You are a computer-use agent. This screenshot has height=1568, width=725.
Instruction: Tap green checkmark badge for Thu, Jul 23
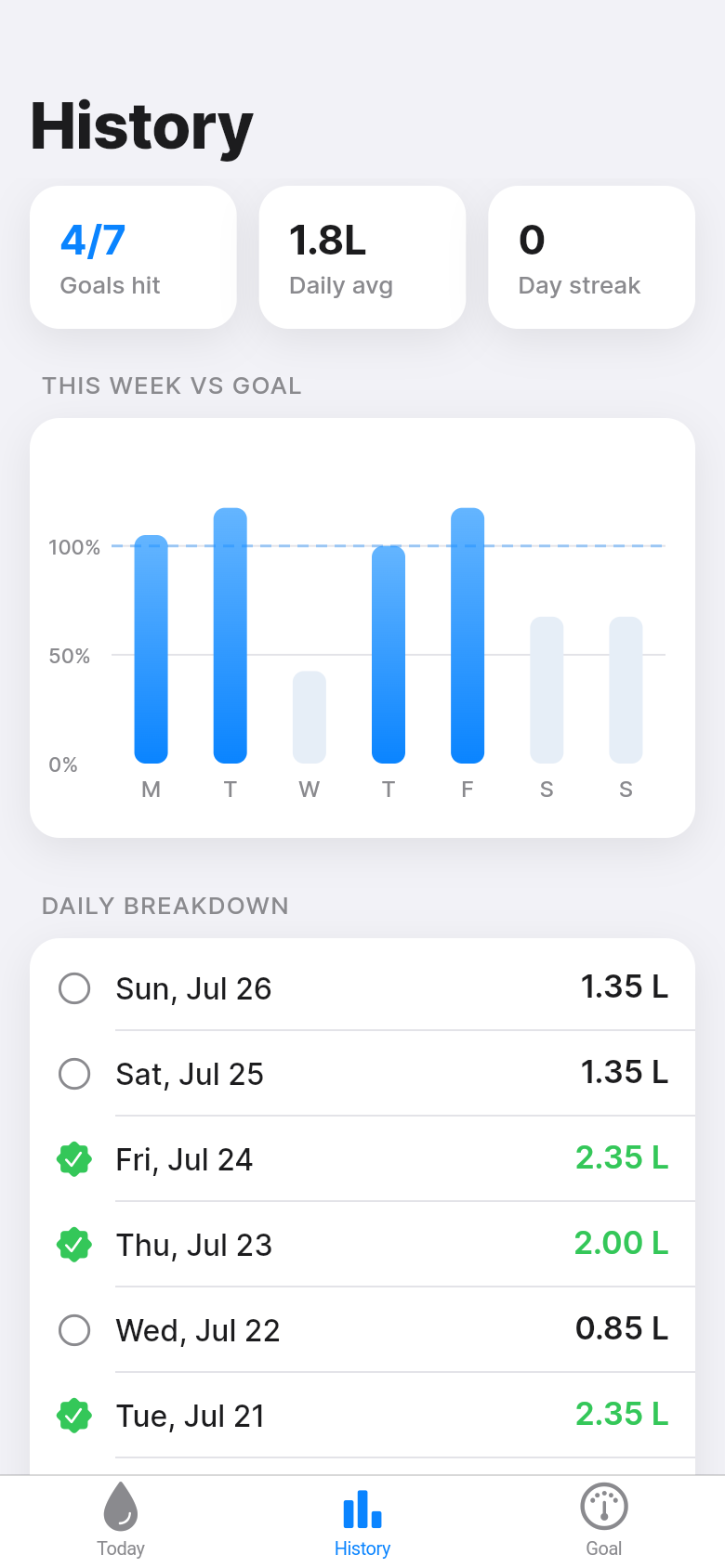tap(74, 1245)
